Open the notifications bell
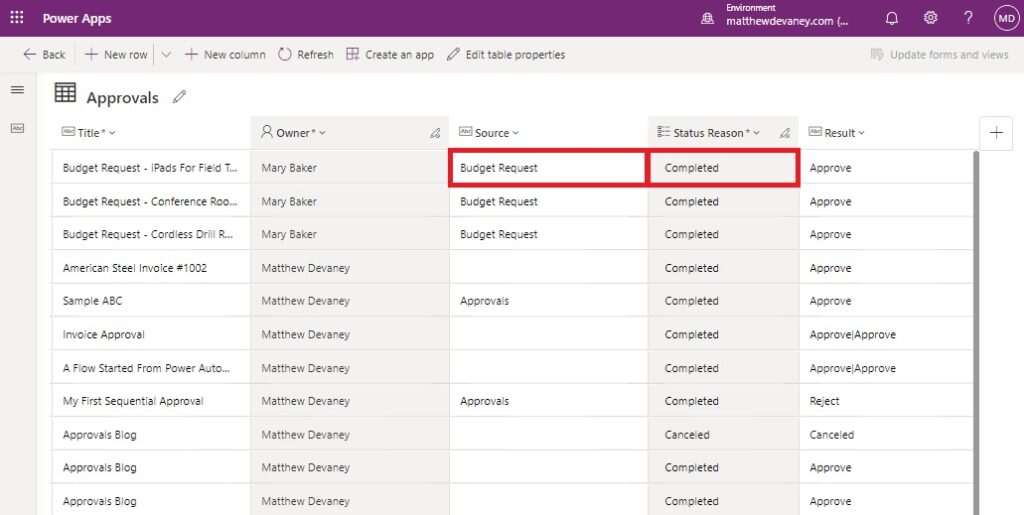 891,18
